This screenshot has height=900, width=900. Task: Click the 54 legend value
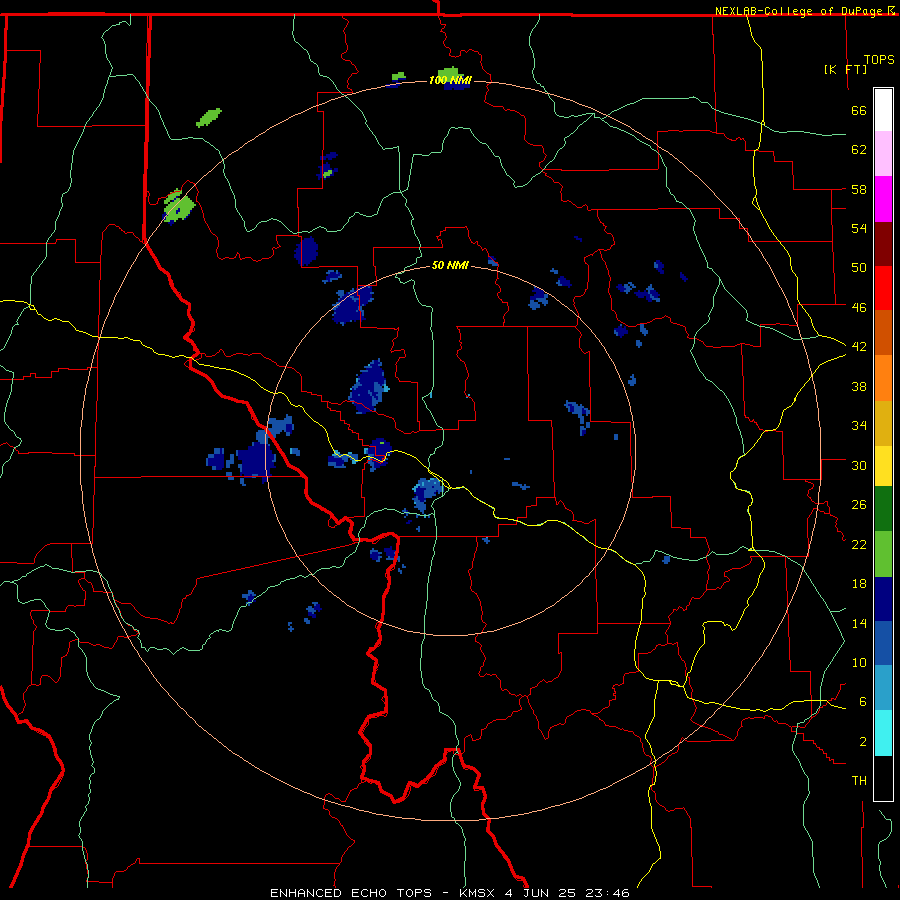859,228
